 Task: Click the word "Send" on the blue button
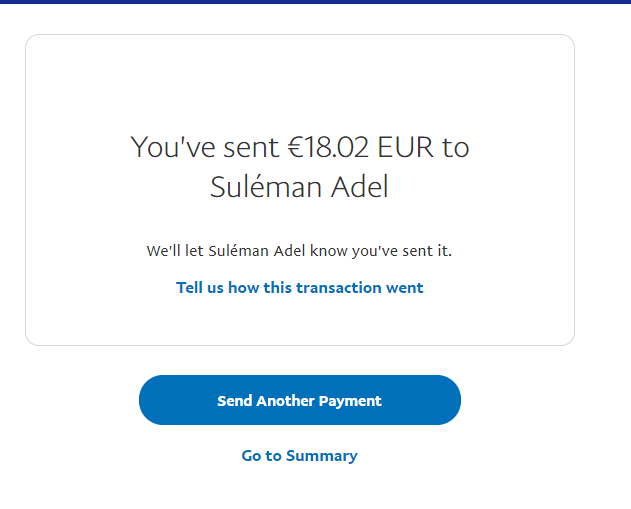pyautogui.click(x=234, y=401)
